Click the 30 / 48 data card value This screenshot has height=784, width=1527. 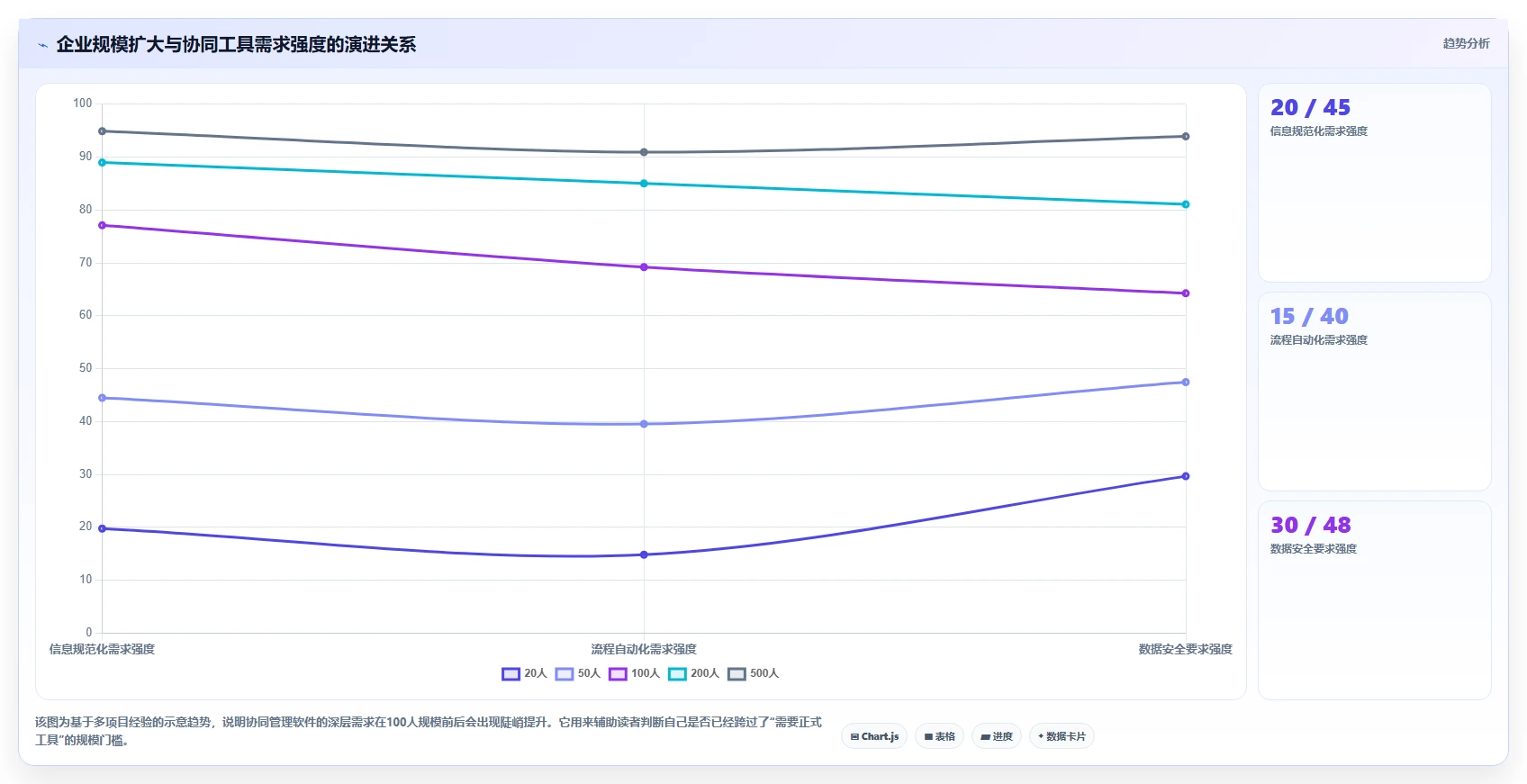pyautogui.click(x=1310, y=525)
